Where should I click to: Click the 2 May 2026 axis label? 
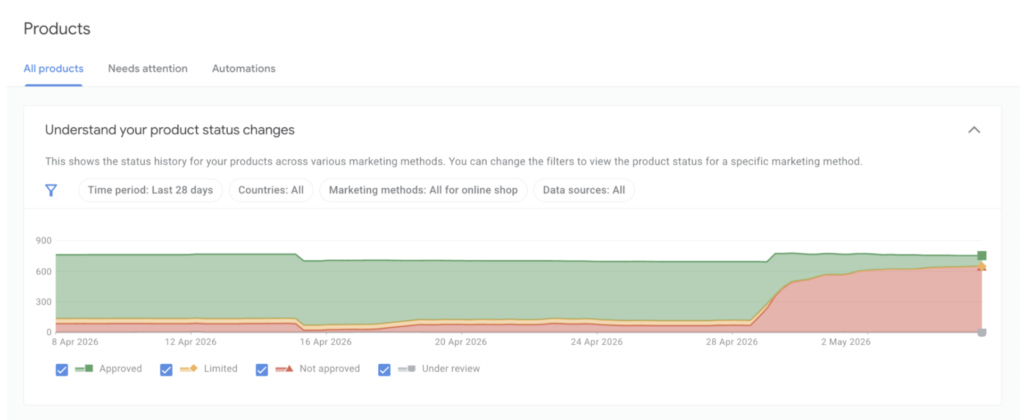click(846, 342)
